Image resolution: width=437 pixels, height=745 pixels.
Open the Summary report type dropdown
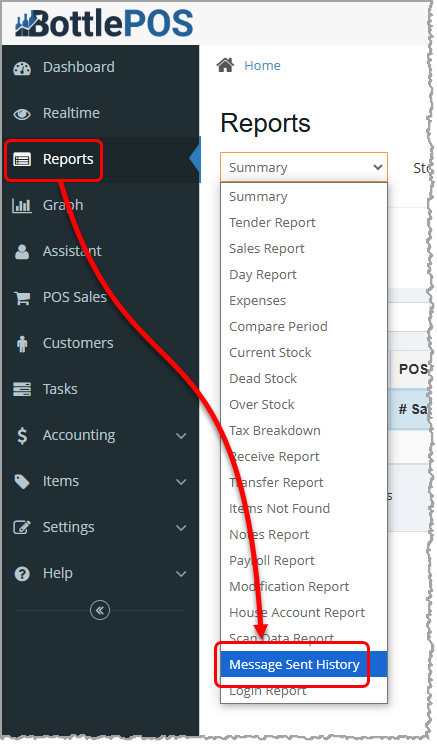[x=304, y=167]
